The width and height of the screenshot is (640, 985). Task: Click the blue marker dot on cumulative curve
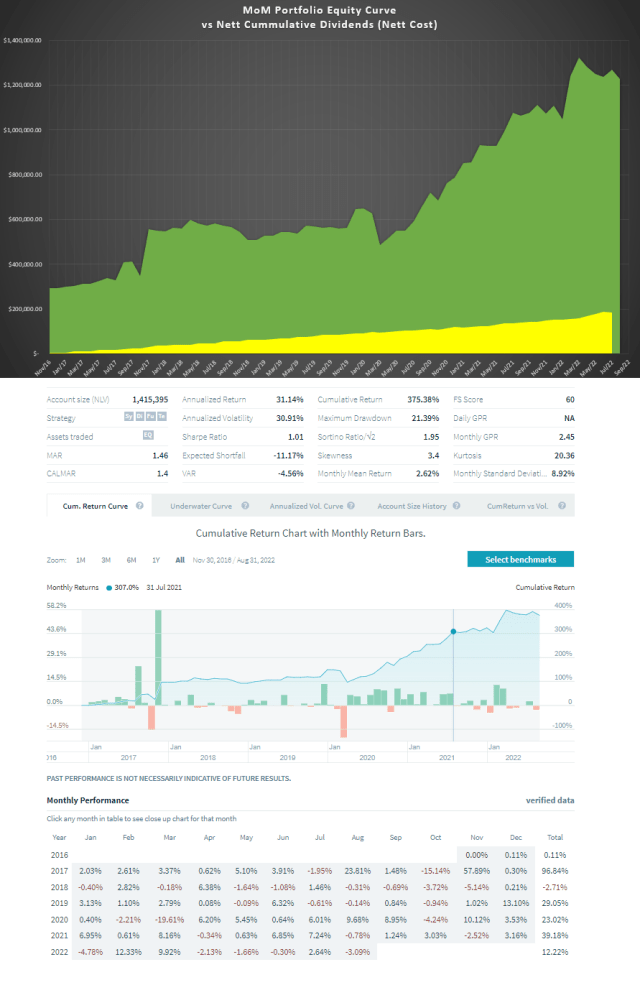453,632
